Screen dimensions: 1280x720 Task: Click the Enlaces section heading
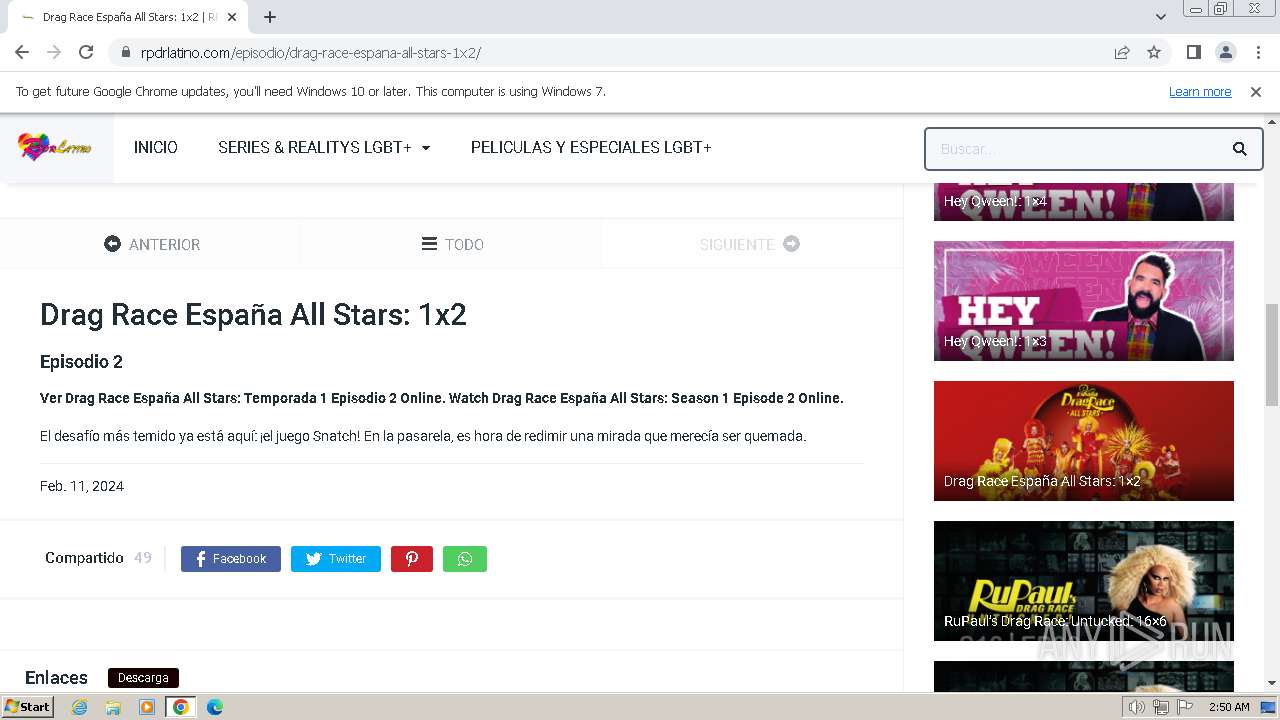pos(56,678)
